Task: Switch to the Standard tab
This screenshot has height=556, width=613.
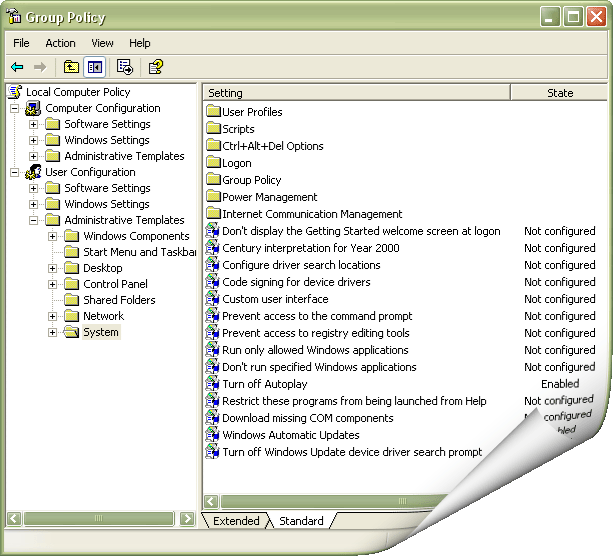Action: coord(301,521)
